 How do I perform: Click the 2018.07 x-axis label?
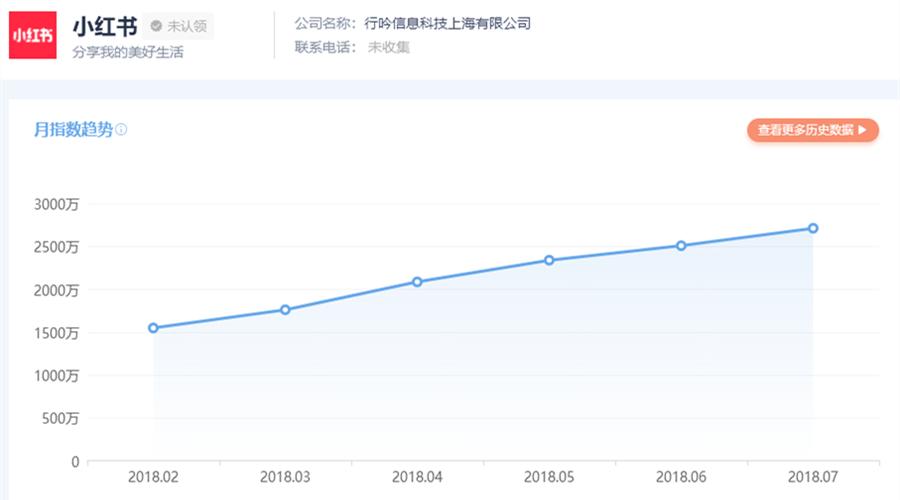click(813, 477)
